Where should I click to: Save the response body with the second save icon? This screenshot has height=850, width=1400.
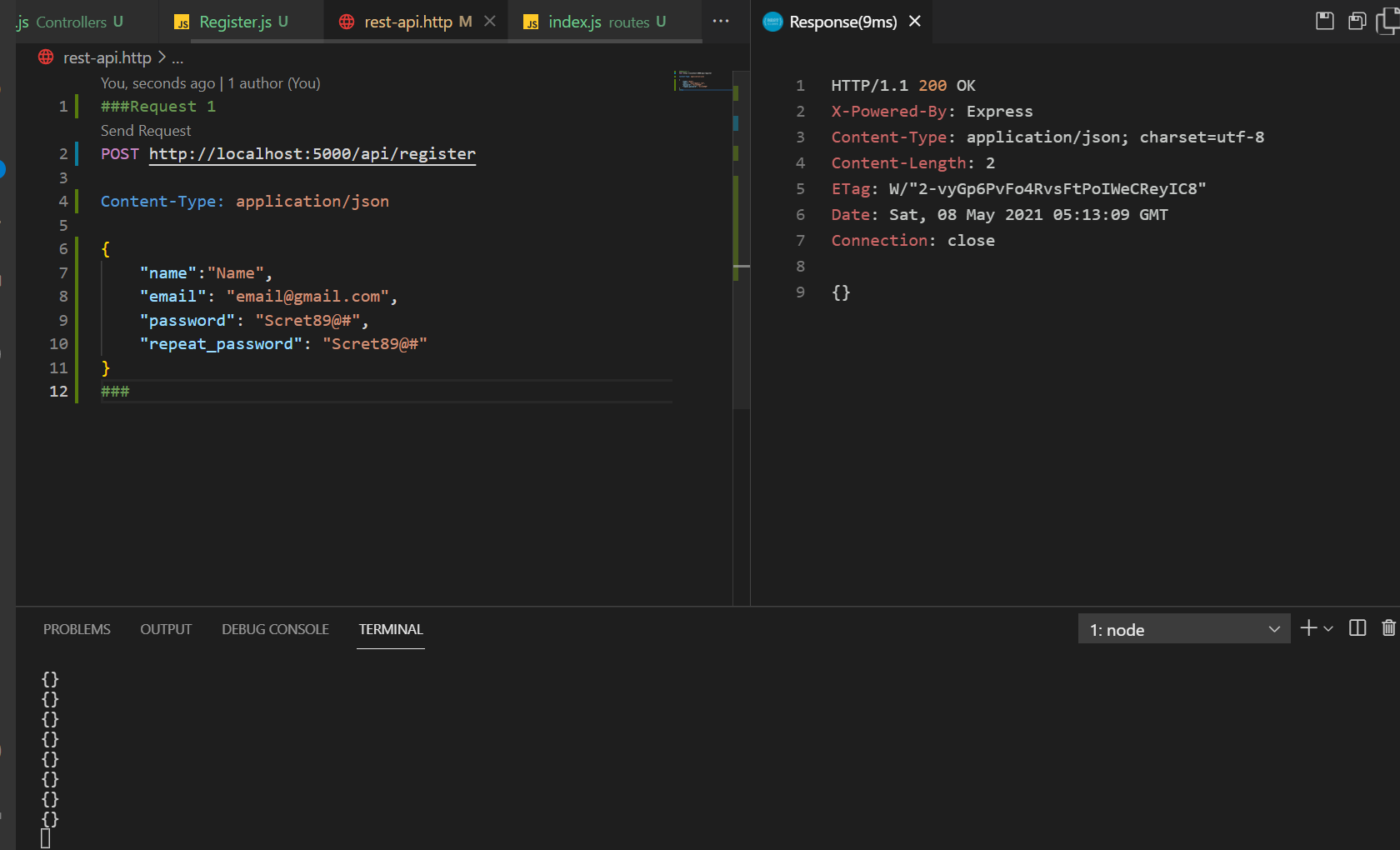1357,22
